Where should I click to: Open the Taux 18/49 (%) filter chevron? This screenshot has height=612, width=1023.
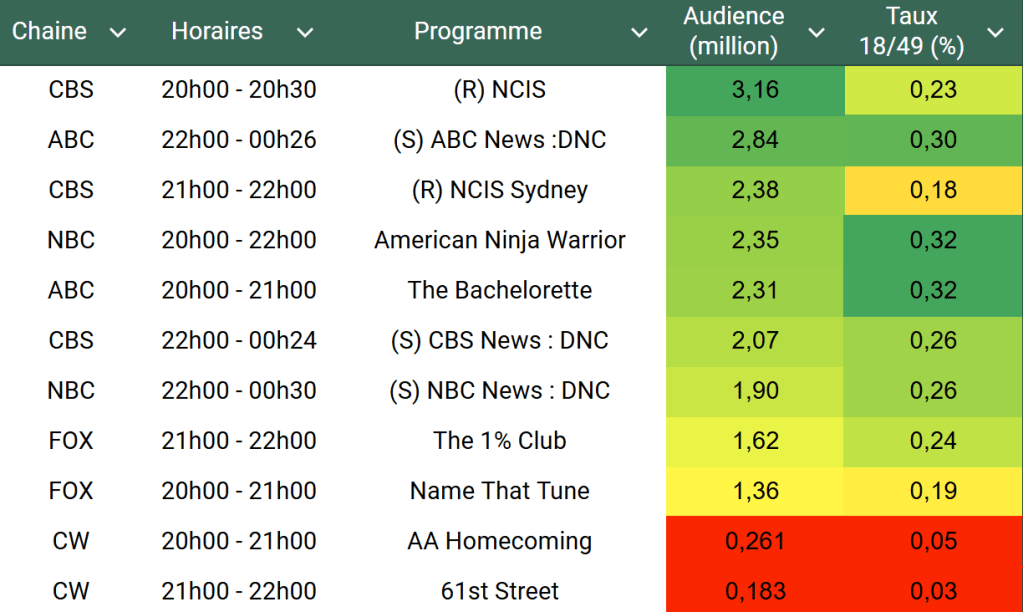(x=995, y=33)
